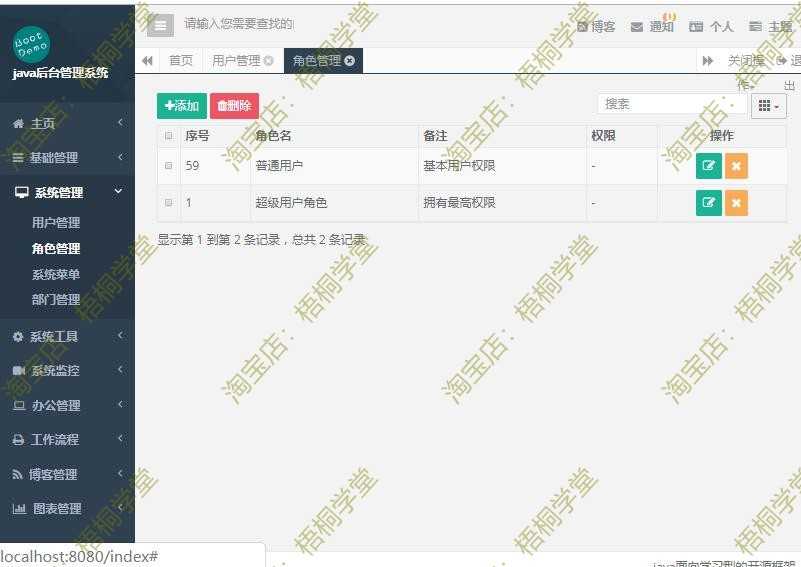Open 系统菜单 in the sidebar
Image resolution: width=801 pixels, height=567 pixels.
click(x=56, y=274)
